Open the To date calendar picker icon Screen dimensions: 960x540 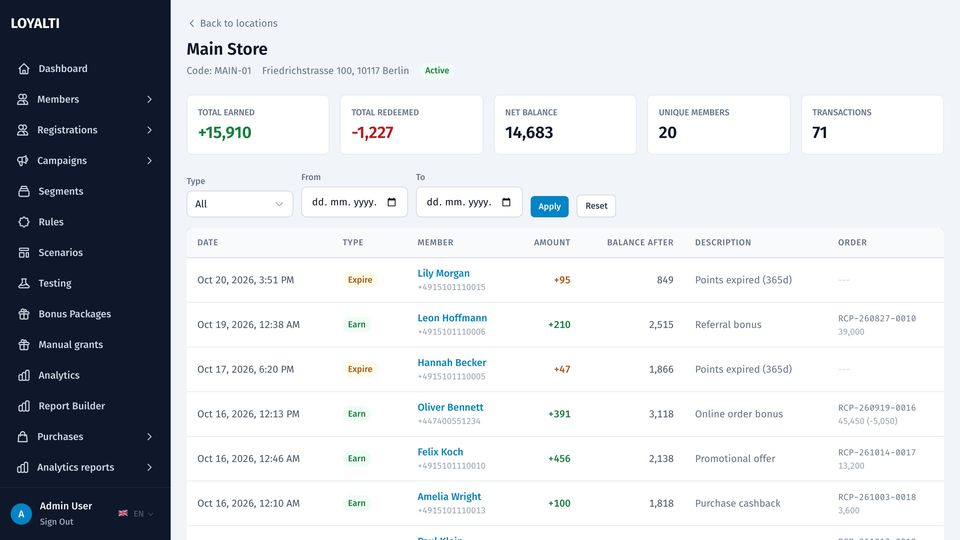pyautogui.click(x=506, y=202)
